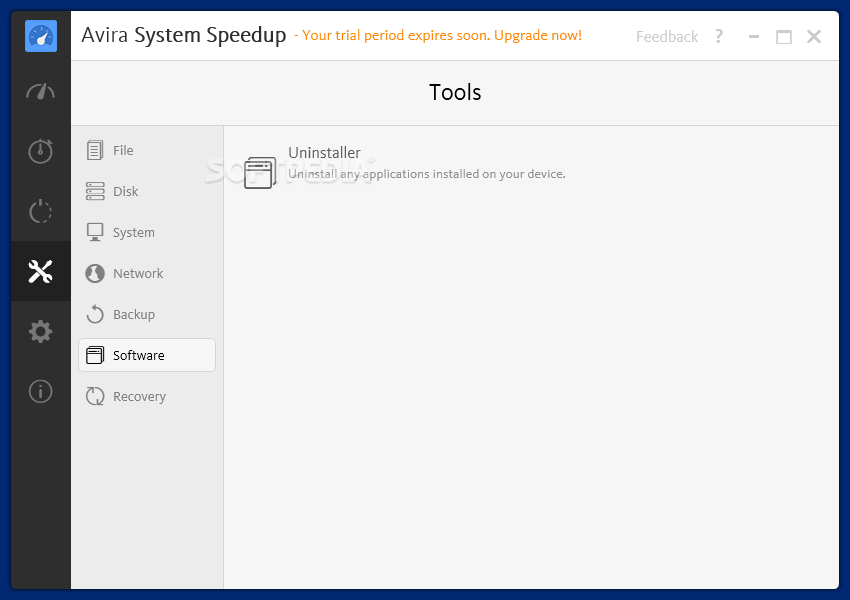
Task: Select the Software tools tab
Action: coord(147,355)
